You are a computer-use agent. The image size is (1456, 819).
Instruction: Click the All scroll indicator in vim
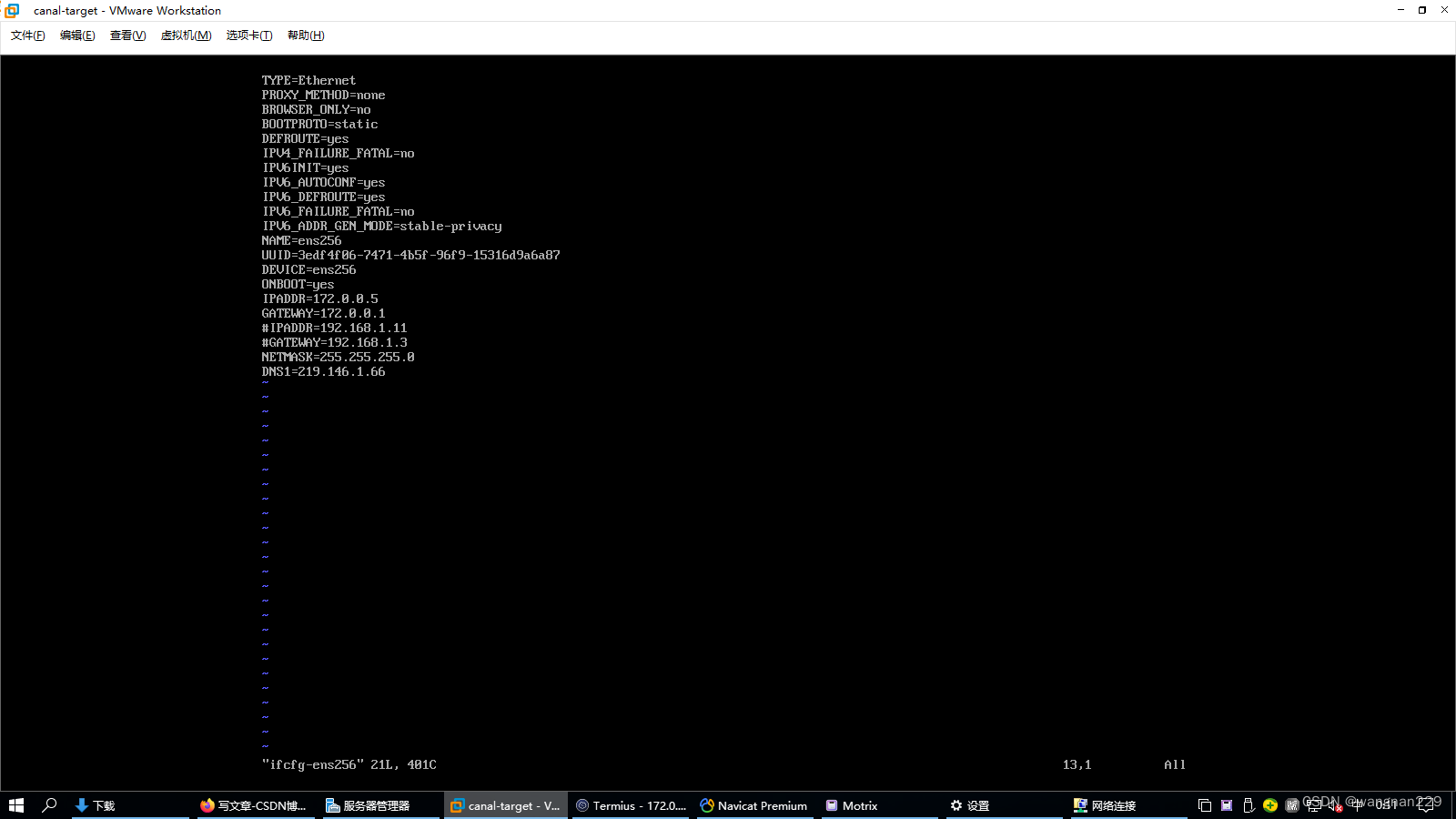tap(1175, 764)
